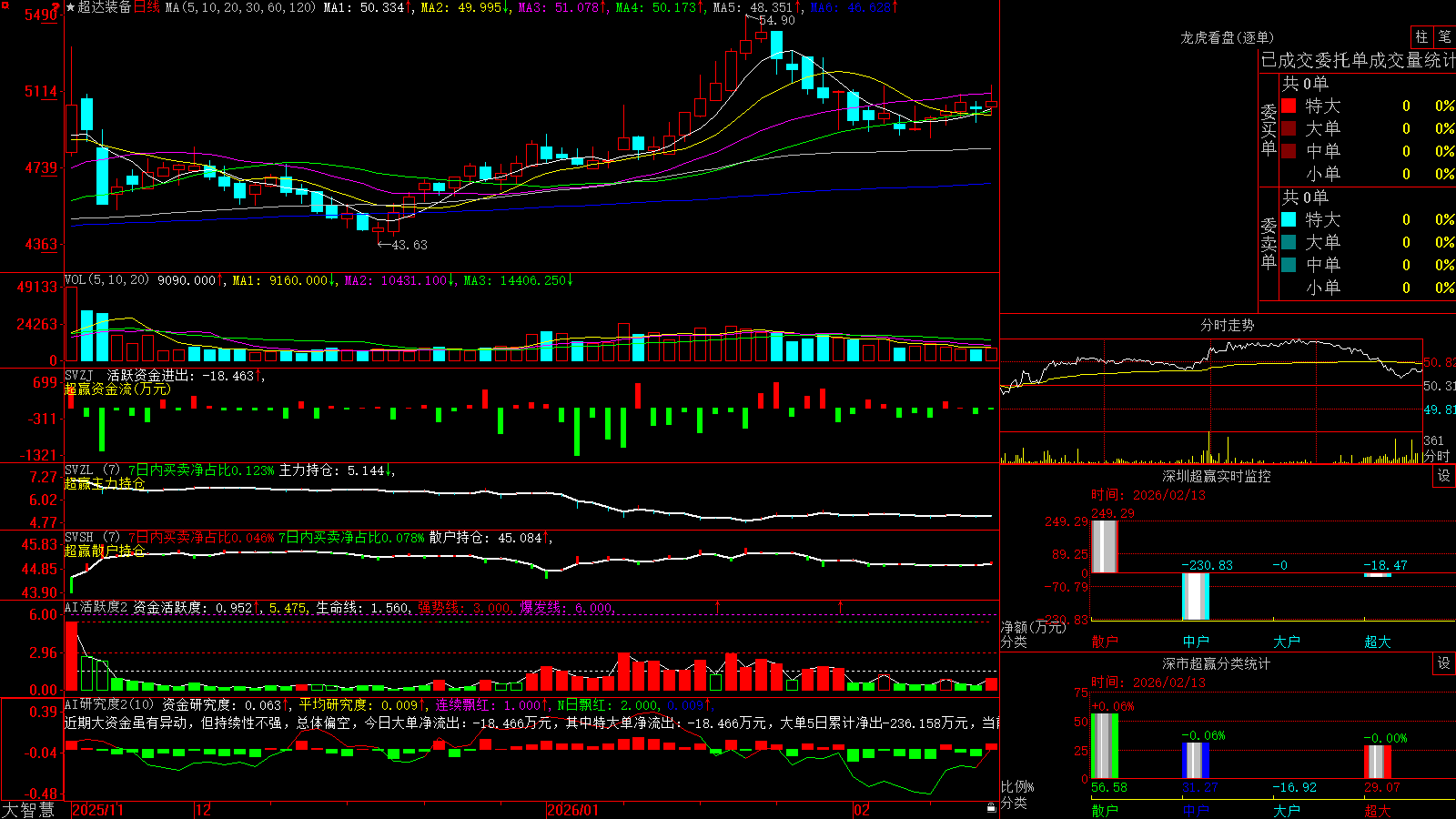Click the SVZJ indicator label

click(x=79, y=375)
